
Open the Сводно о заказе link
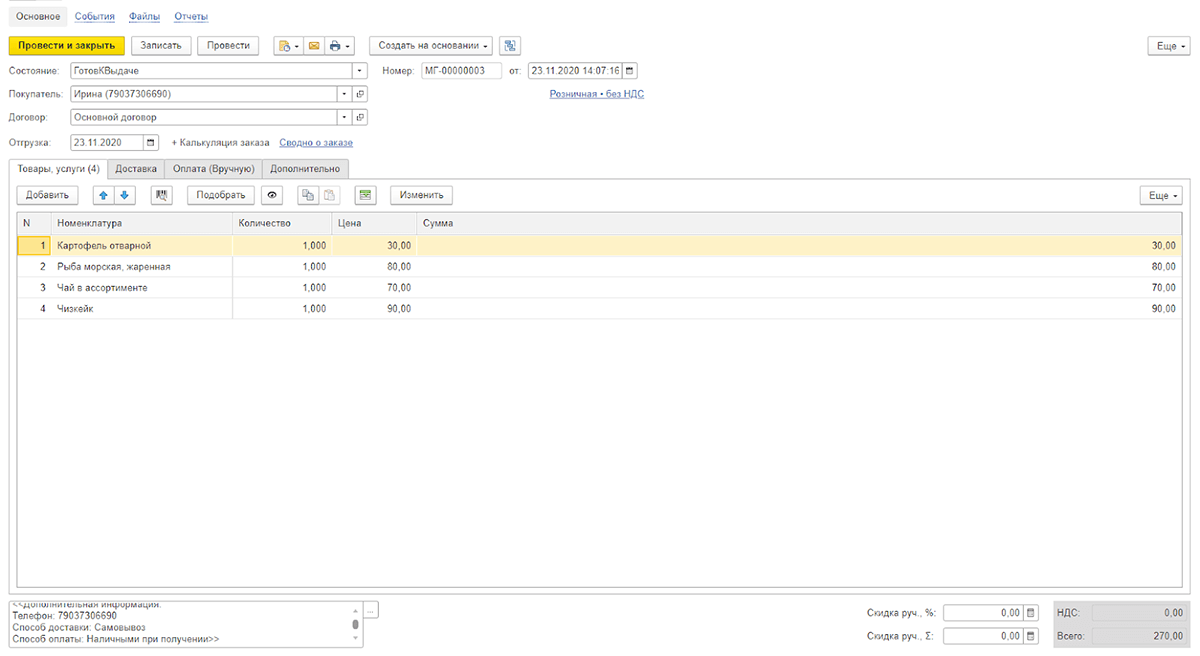point(316,143)
